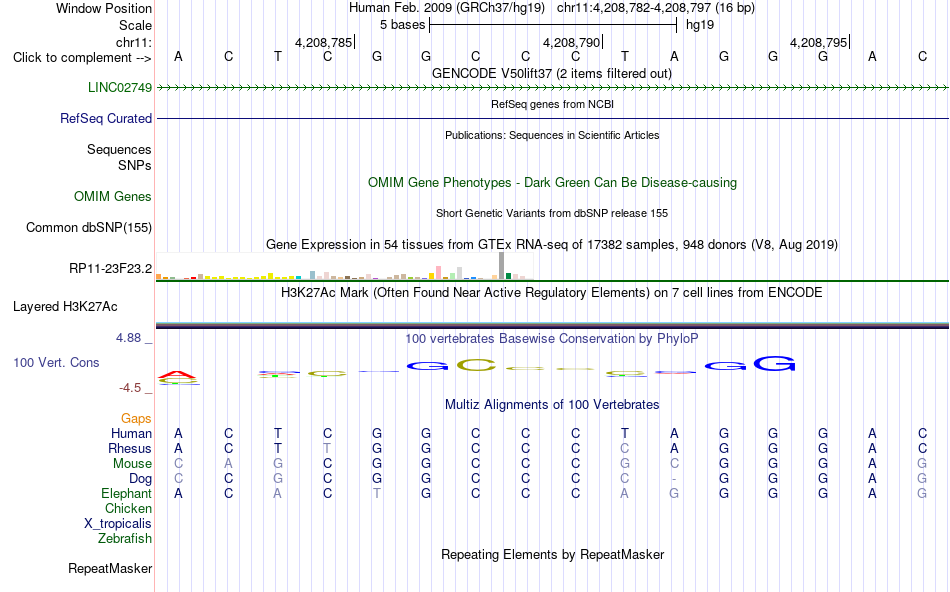
Task: Click the '5 bases' scale bar
Action: pos(553,25)
